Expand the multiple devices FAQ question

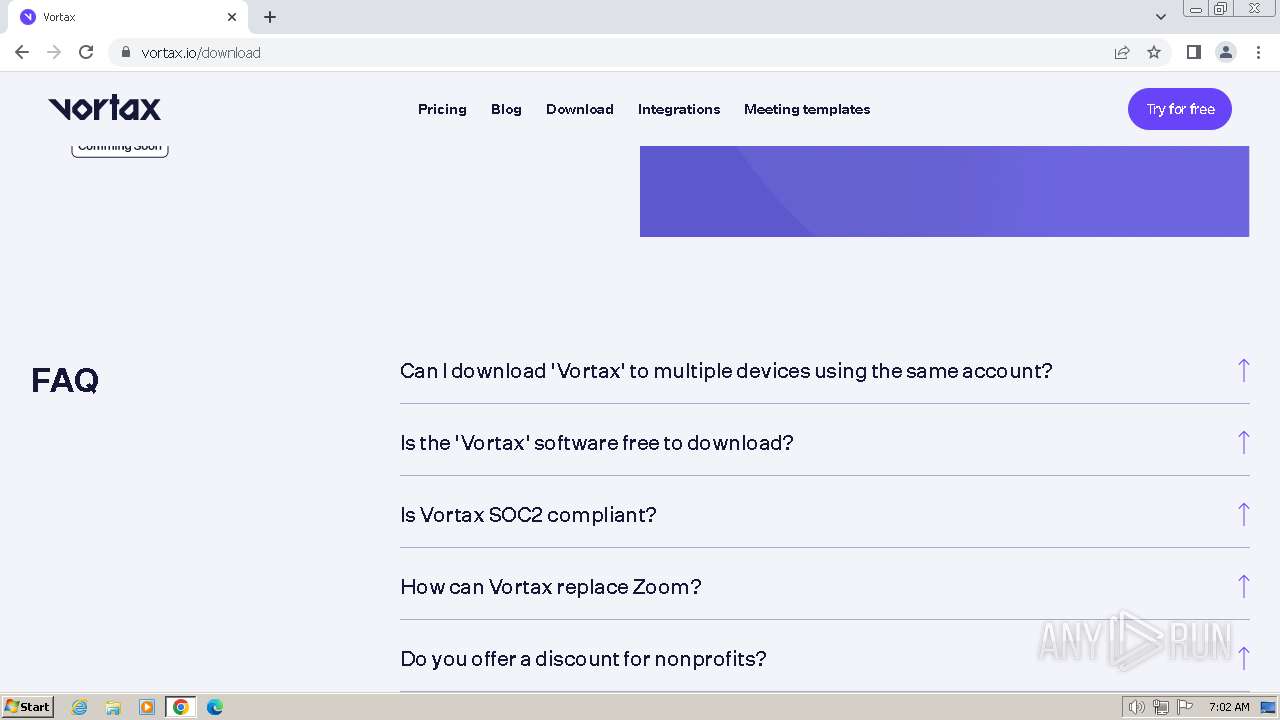(726, 371)
